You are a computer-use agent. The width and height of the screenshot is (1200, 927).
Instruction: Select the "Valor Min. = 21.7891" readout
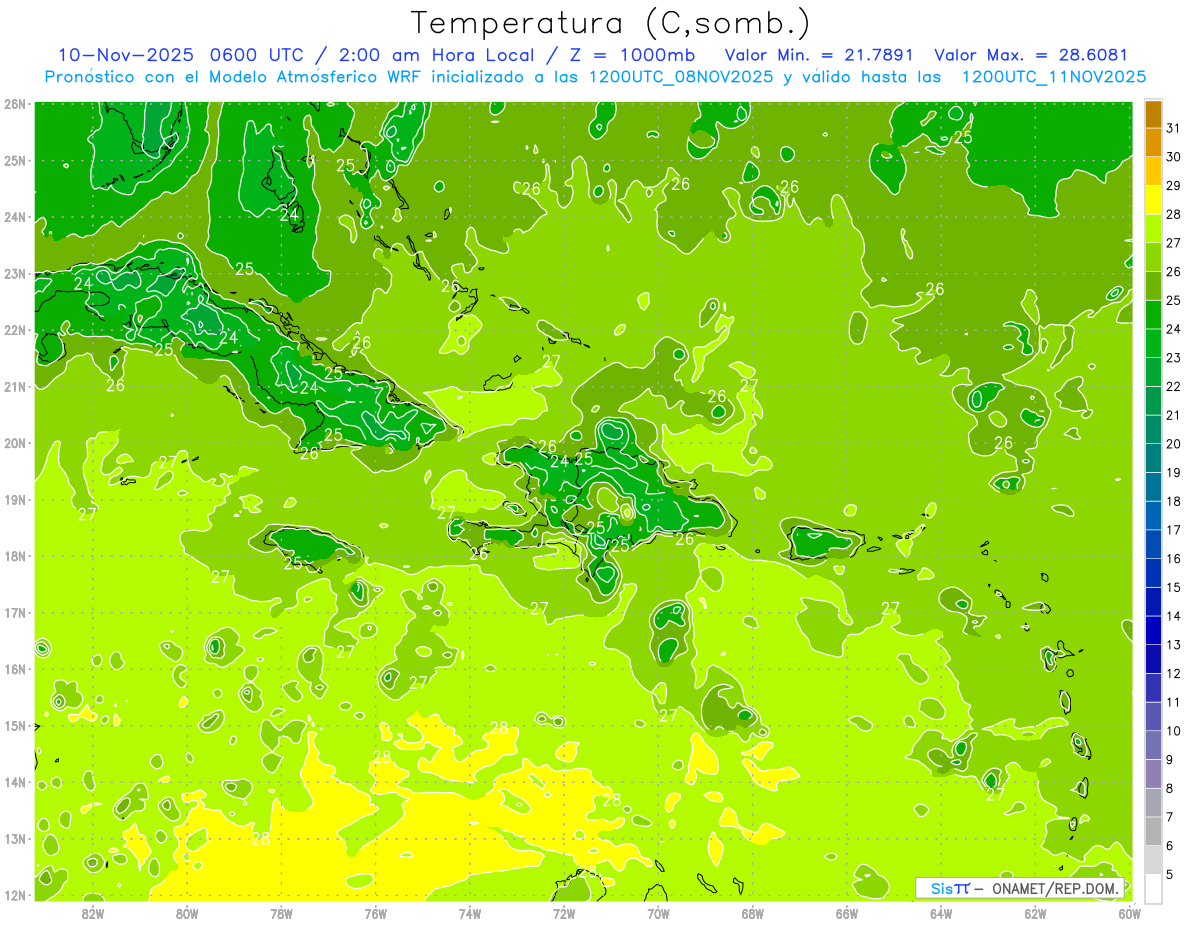pyautogui.click(x=819, y=55)
